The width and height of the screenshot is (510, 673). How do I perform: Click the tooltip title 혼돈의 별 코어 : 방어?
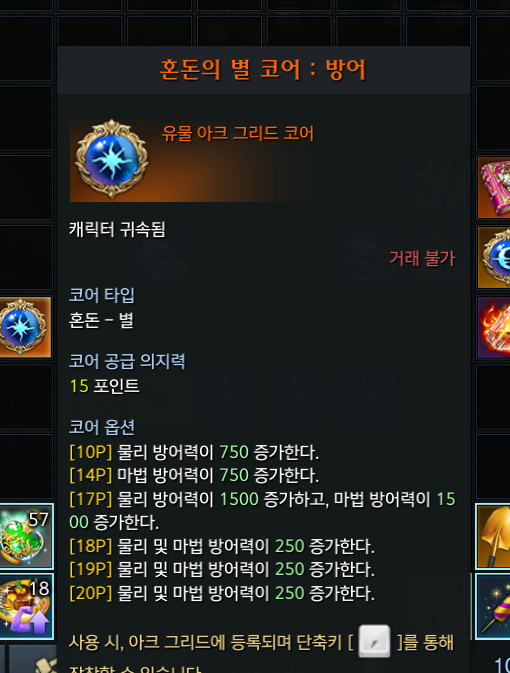[x=263, y=70]
